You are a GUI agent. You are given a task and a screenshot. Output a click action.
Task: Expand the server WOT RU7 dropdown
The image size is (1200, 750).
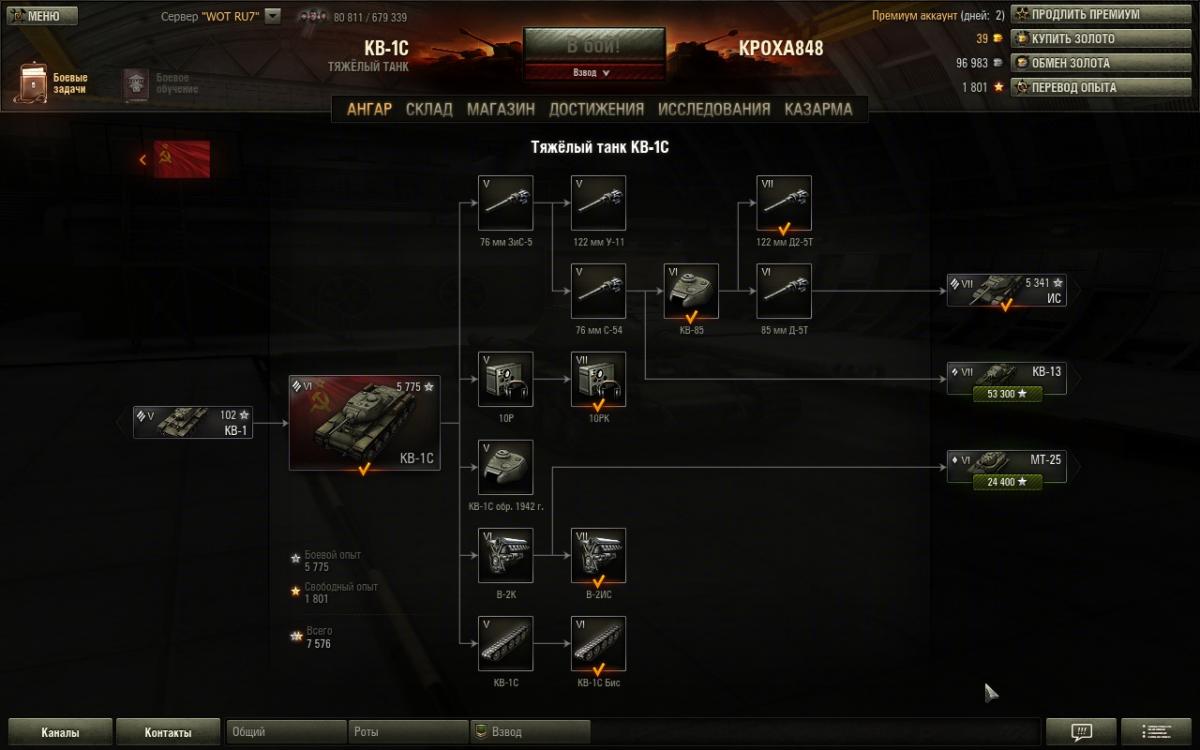pos(273,16)
